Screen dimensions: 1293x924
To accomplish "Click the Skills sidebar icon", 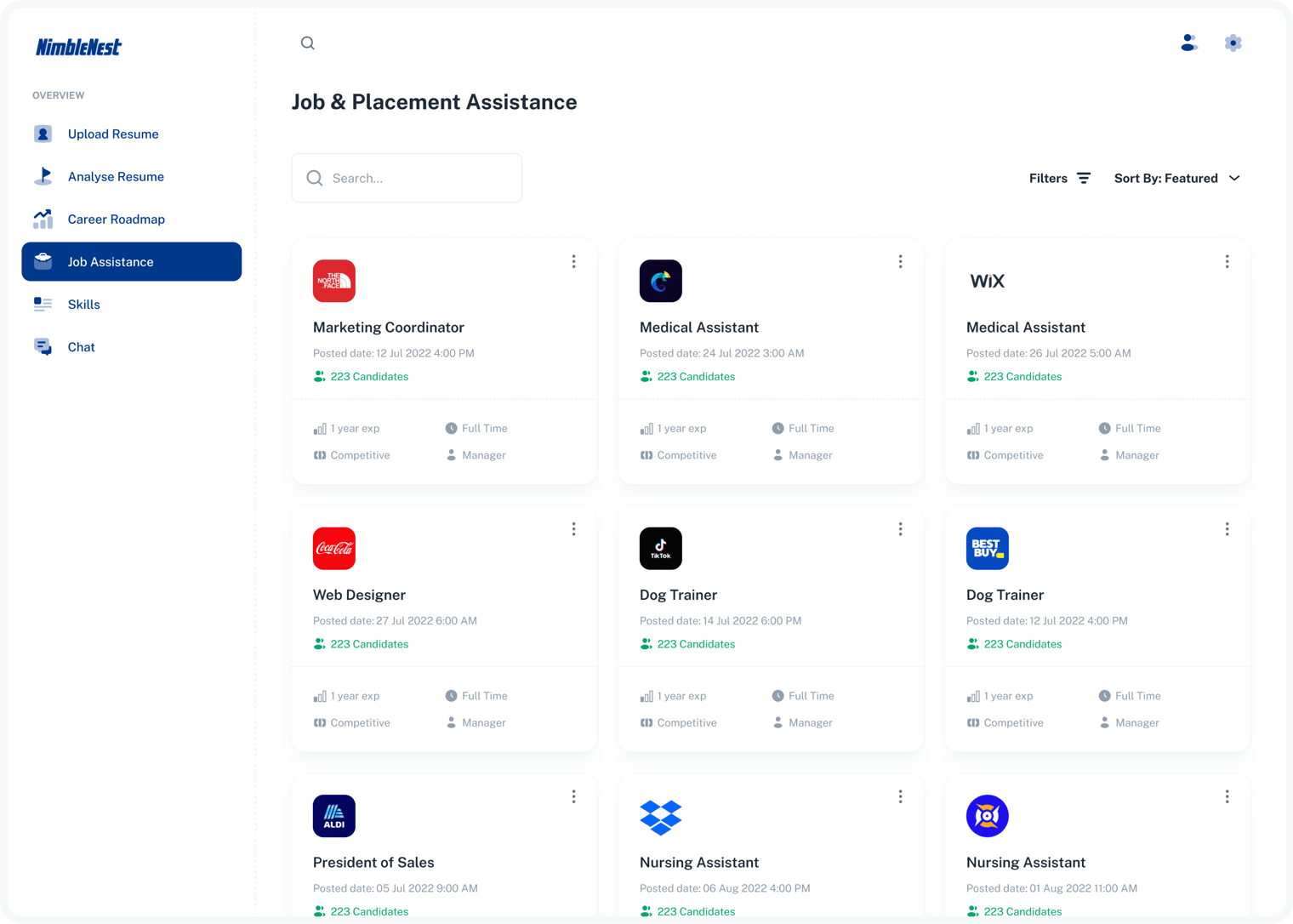I will coord(43,304).
